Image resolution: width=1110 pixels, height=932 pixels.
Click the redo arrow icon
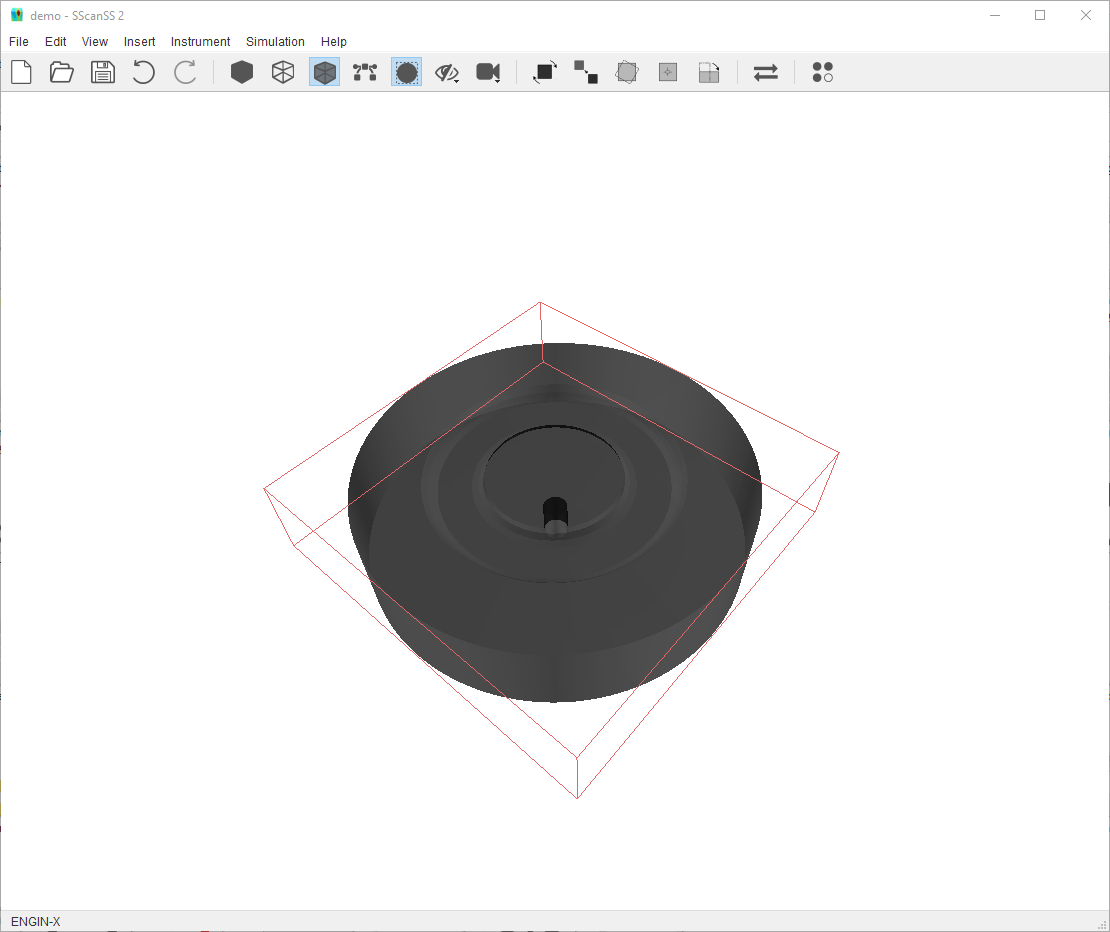[185, 72]
